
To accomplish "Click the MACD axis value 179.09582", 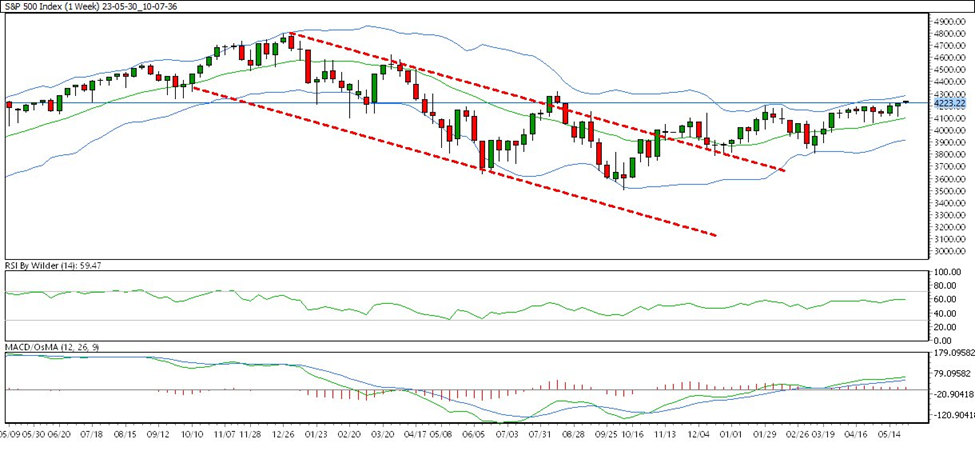I will (953, 354).
